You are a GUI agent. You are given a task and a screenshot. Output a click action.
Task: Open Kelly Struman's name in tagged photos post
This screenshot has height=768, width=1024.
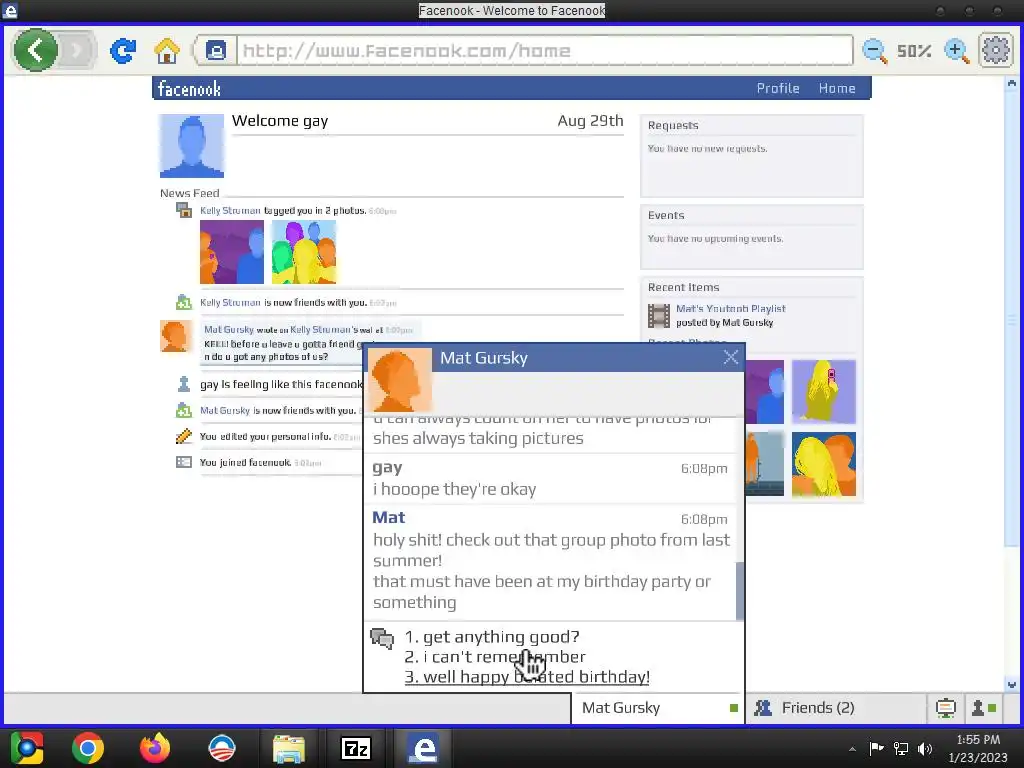(230, 210)
